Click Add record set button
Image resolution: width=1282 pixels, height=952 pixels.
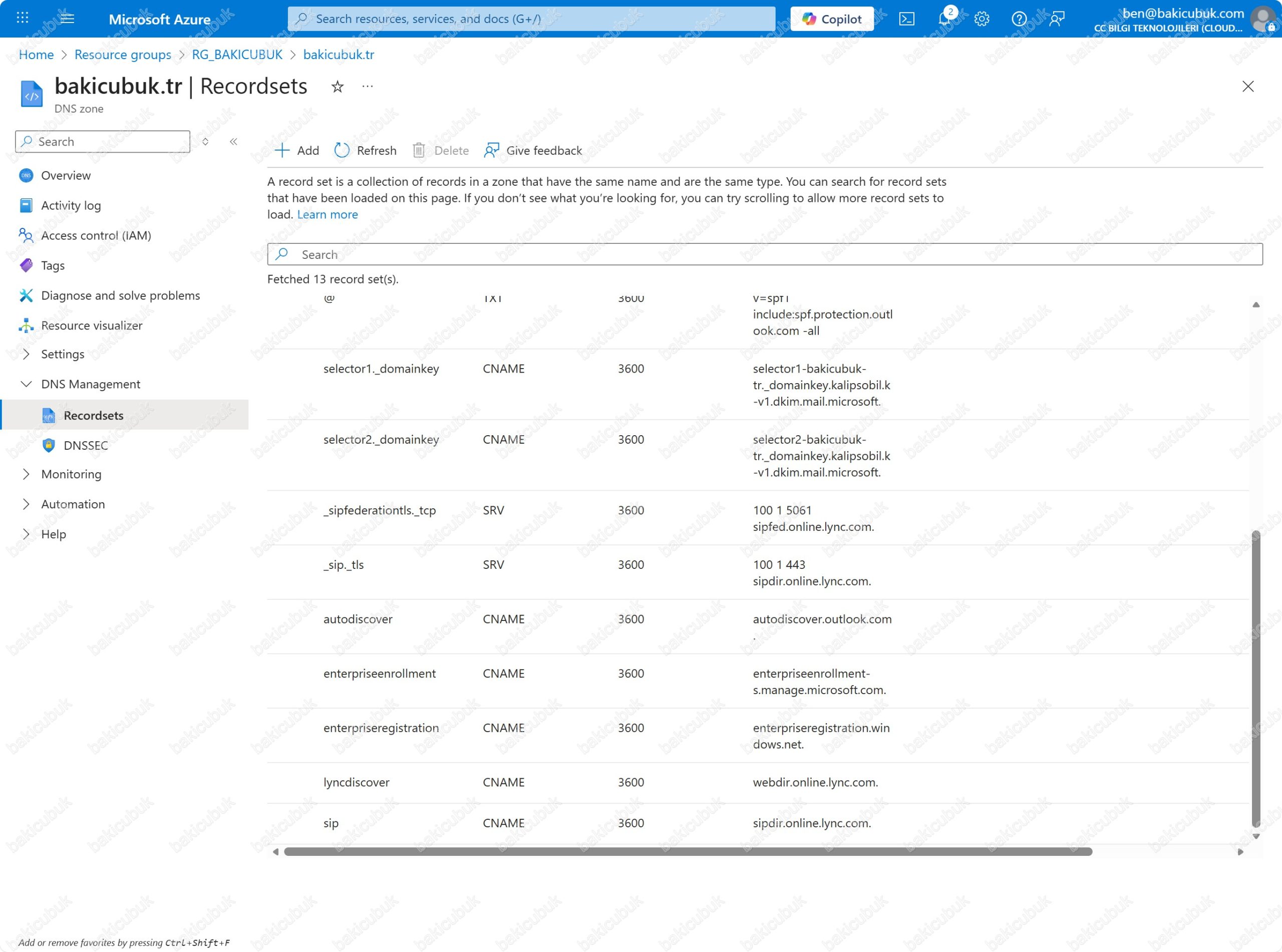tap(297, 150)
